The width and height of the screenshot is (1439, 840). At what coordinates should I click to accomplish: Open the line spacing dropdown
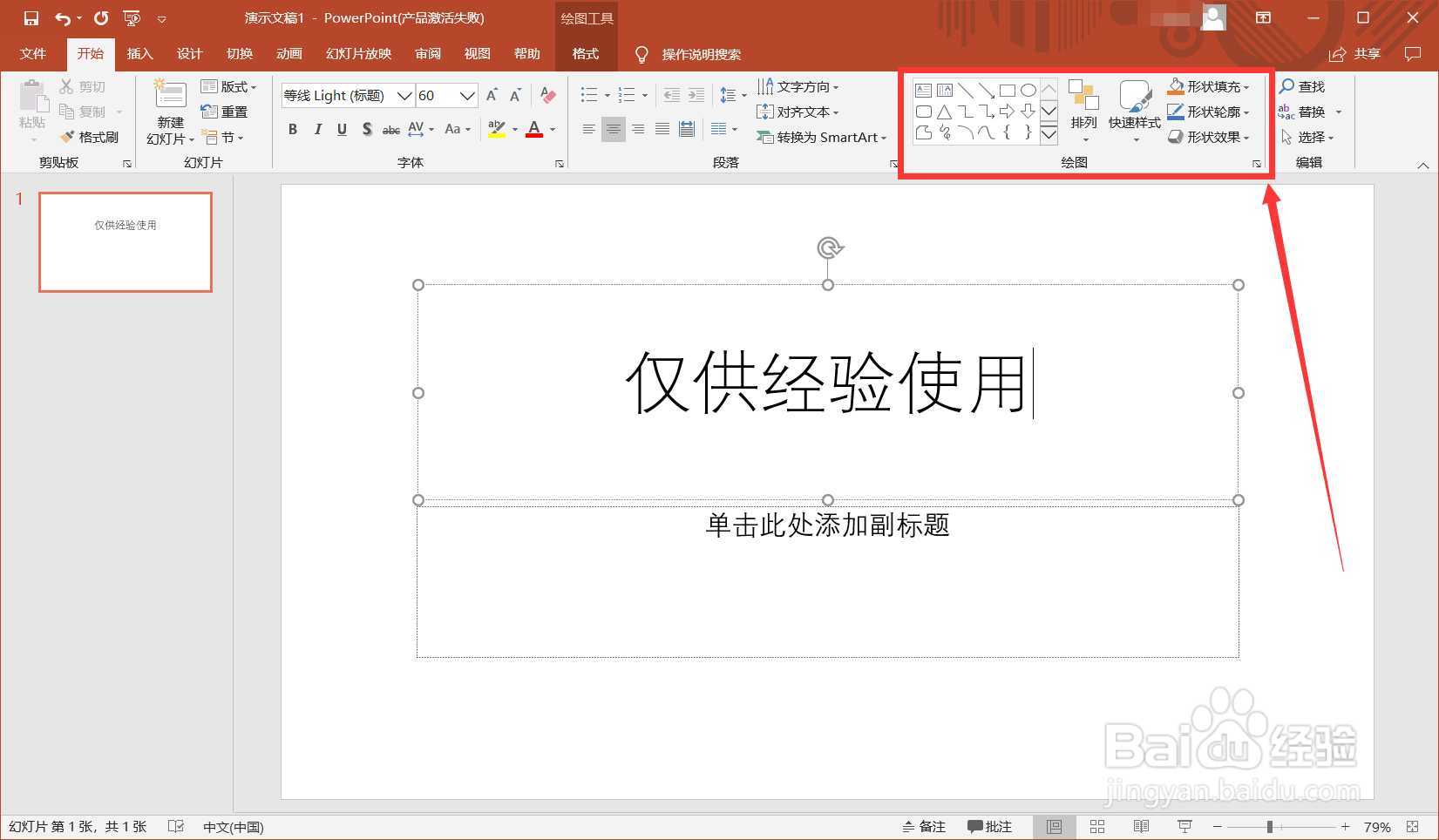[743, 95]
